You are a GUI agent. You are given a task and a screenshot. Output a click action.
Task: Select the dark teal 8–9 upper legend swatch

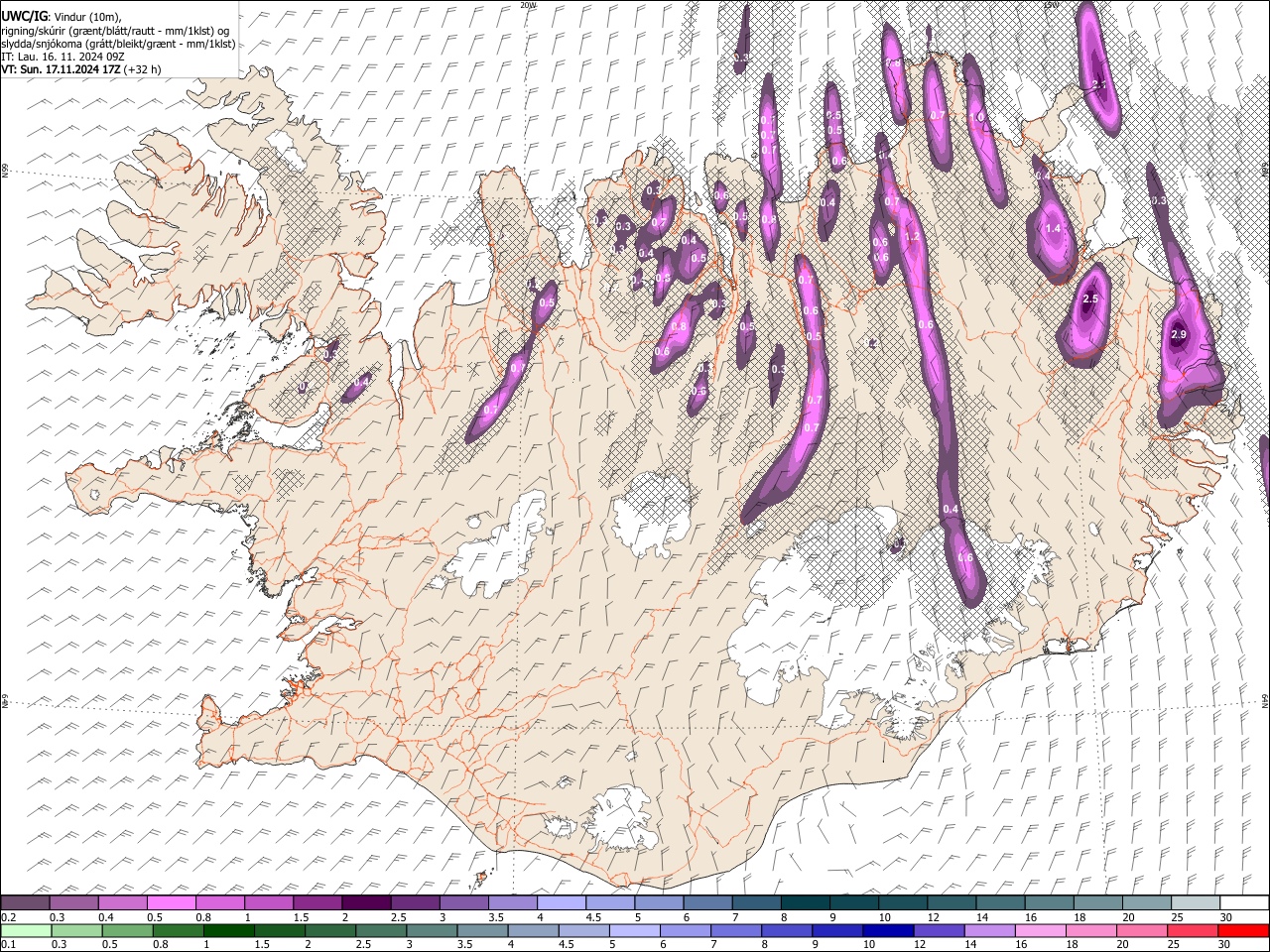806,902
